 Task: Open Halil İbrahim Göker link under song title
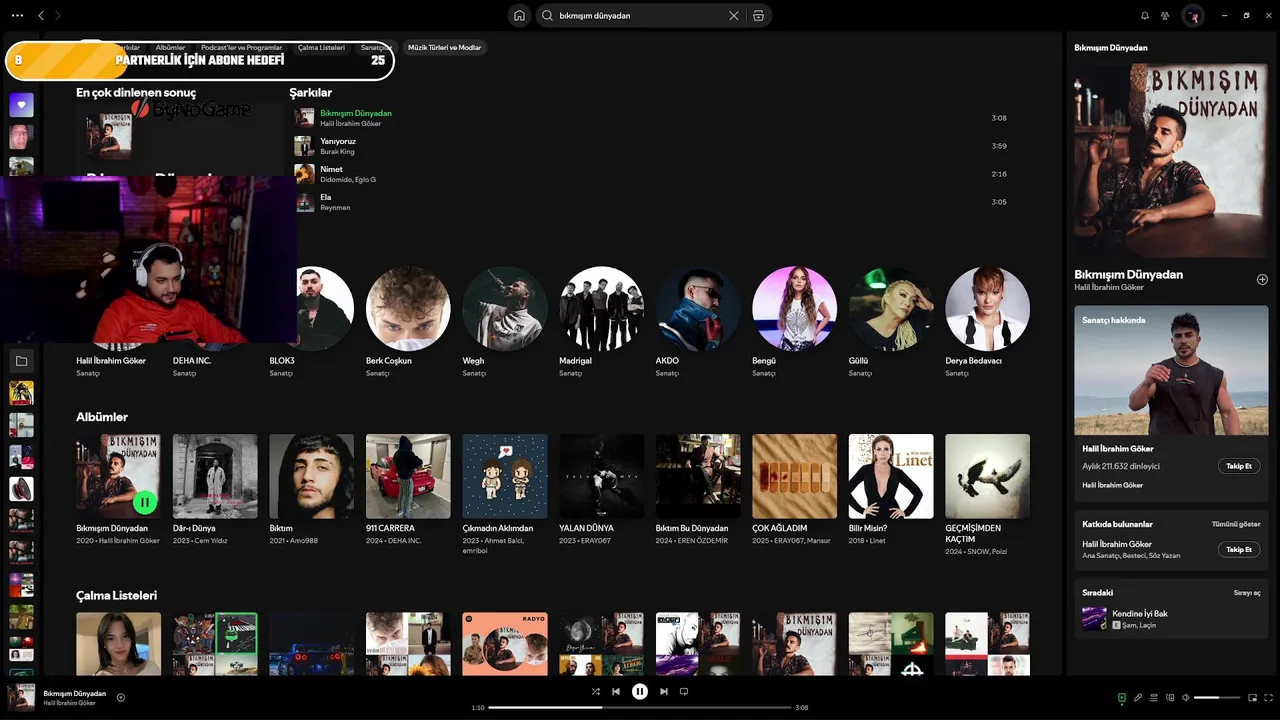pos(1109,287)
